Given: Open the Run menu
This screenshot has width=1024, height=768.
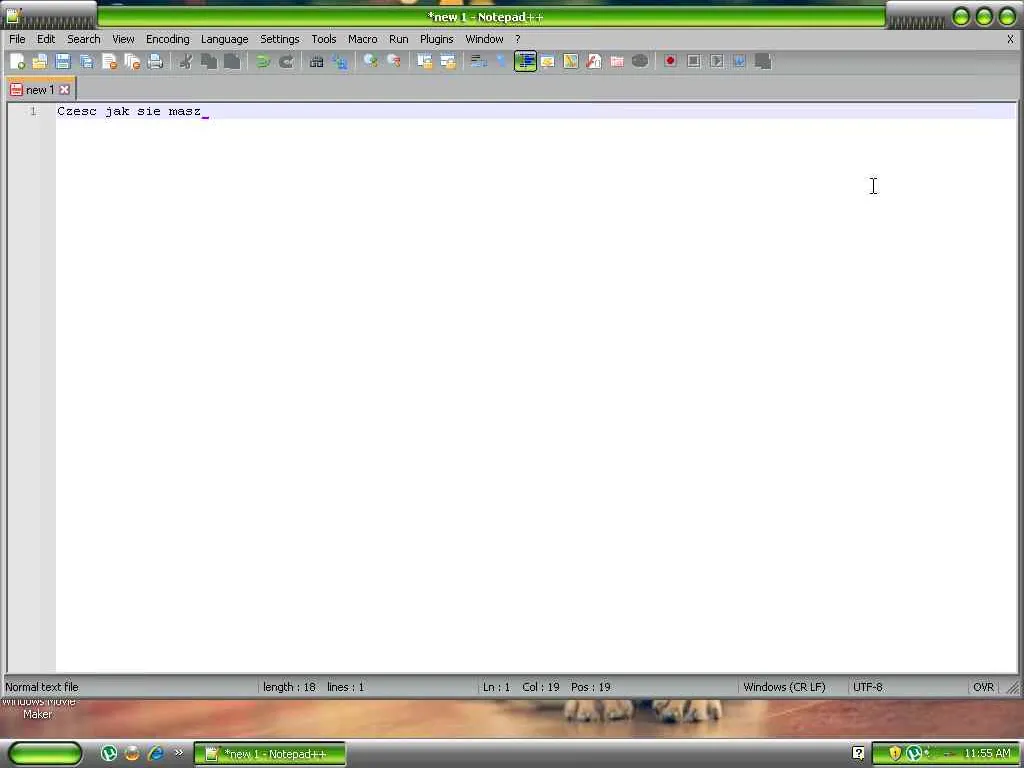Looking at the screenshot, I should pos(398,39).
